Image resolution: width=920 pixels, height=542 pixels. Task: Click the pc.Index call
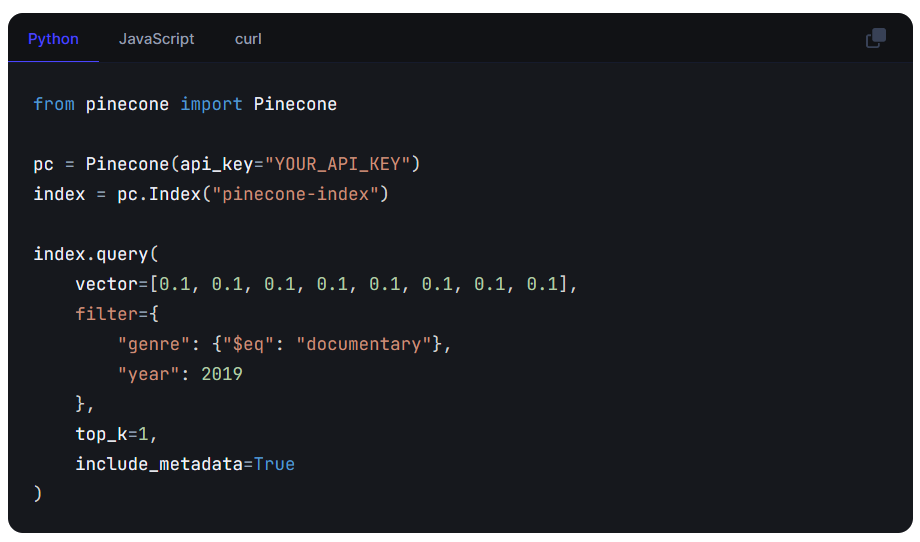tap(159, 194)
